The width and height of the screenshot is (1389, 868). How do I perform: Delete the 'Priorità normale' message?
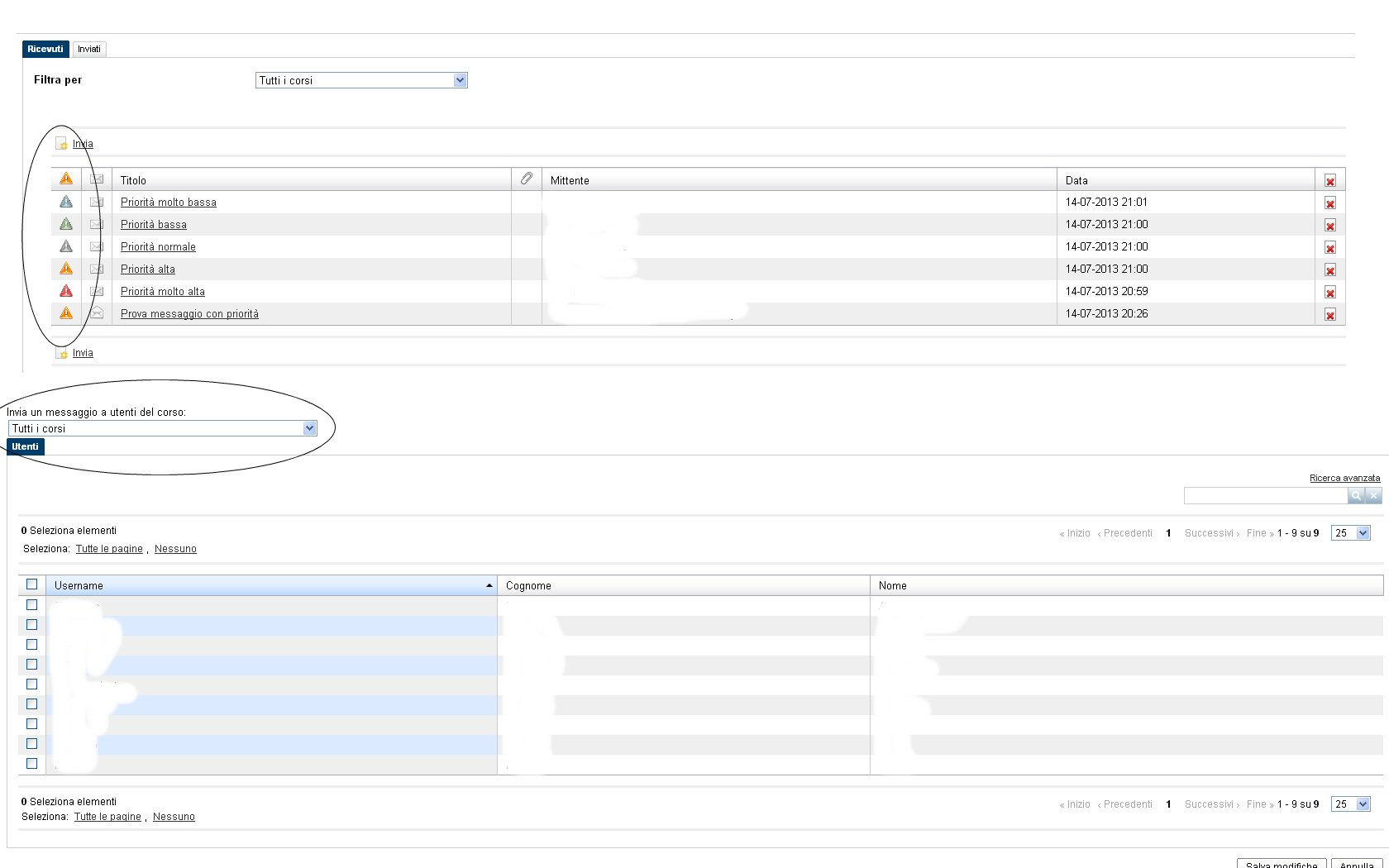[1329, 248]
